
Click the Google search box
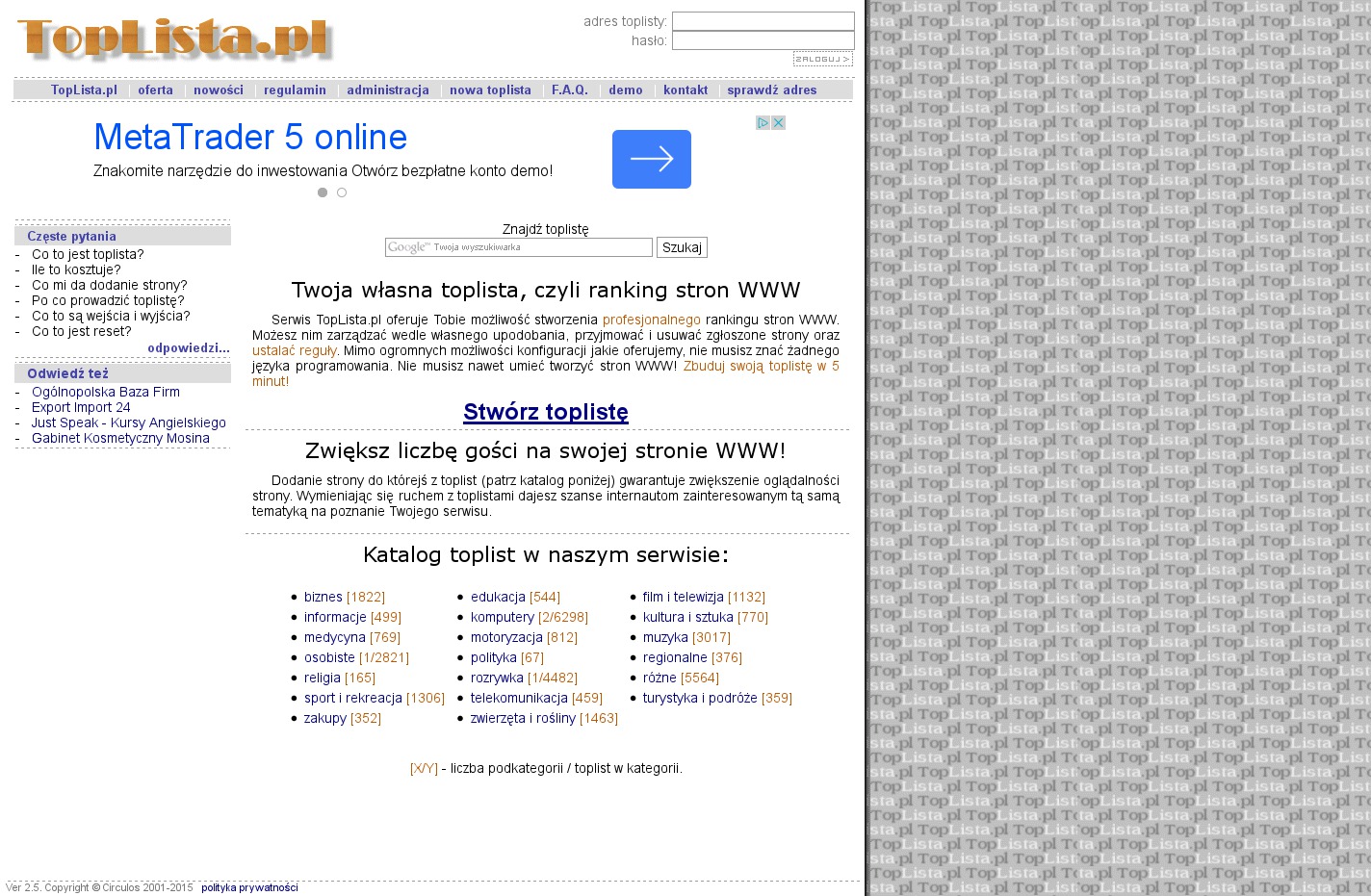pyautogui.click(x=519, y=247)
